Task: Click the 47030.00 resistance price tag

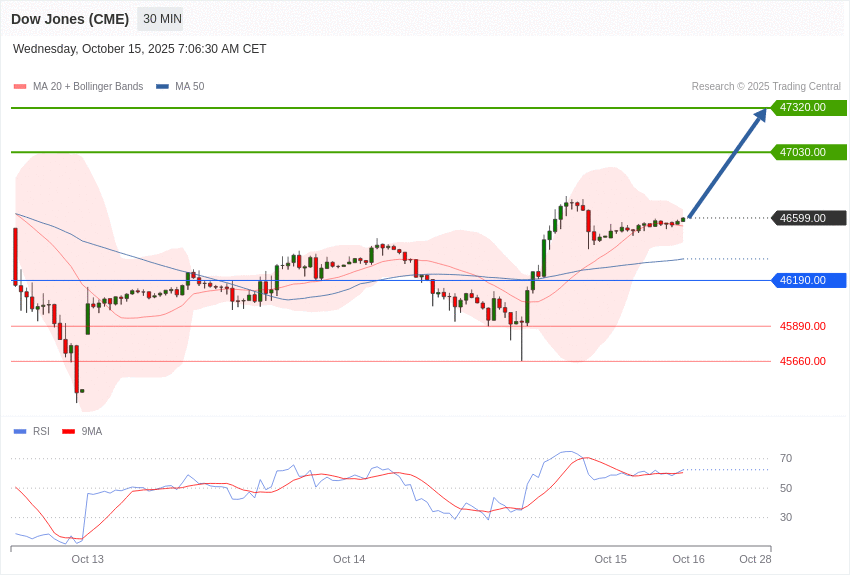Action: tap(809, 152)
